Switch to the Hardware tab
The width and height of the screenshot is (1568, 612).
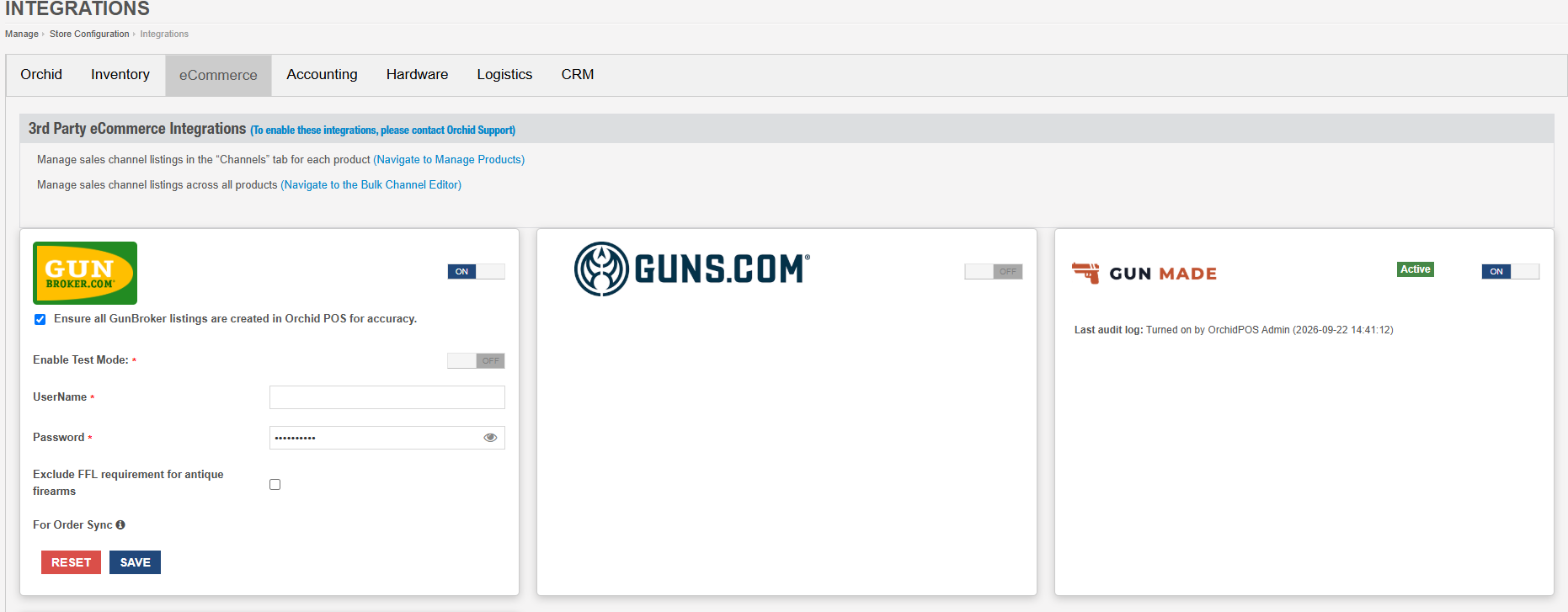[x=417, y=75]
